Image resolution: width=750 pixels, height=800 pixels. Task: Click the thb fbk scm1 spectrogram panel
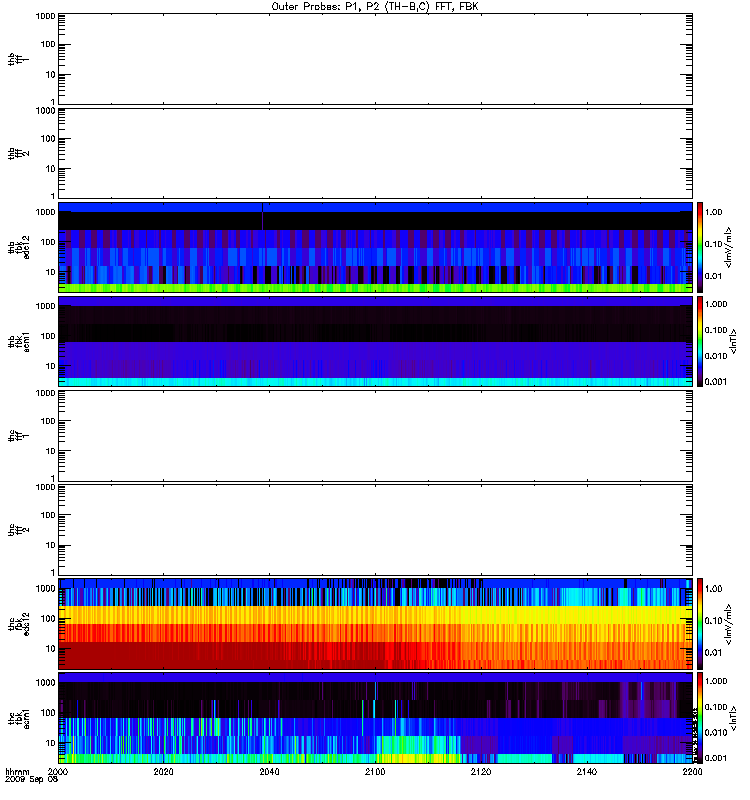(x=376, y=341)
